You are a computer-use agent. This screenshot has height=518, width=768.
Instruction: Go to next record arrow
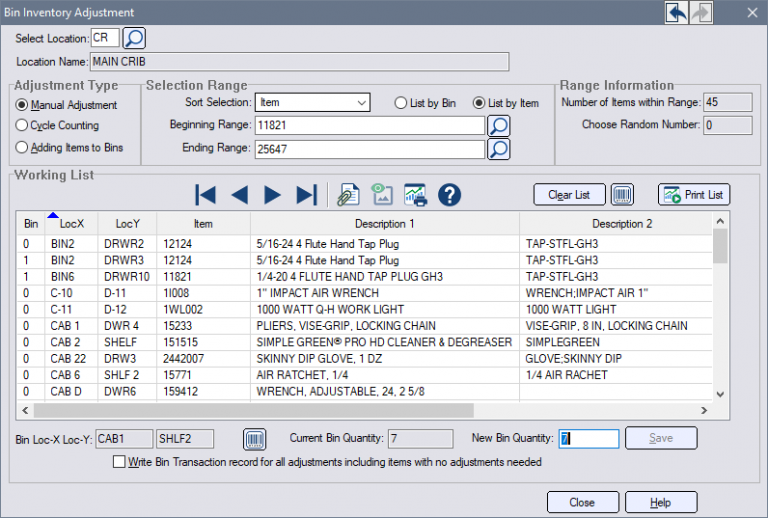coord(272,195)
